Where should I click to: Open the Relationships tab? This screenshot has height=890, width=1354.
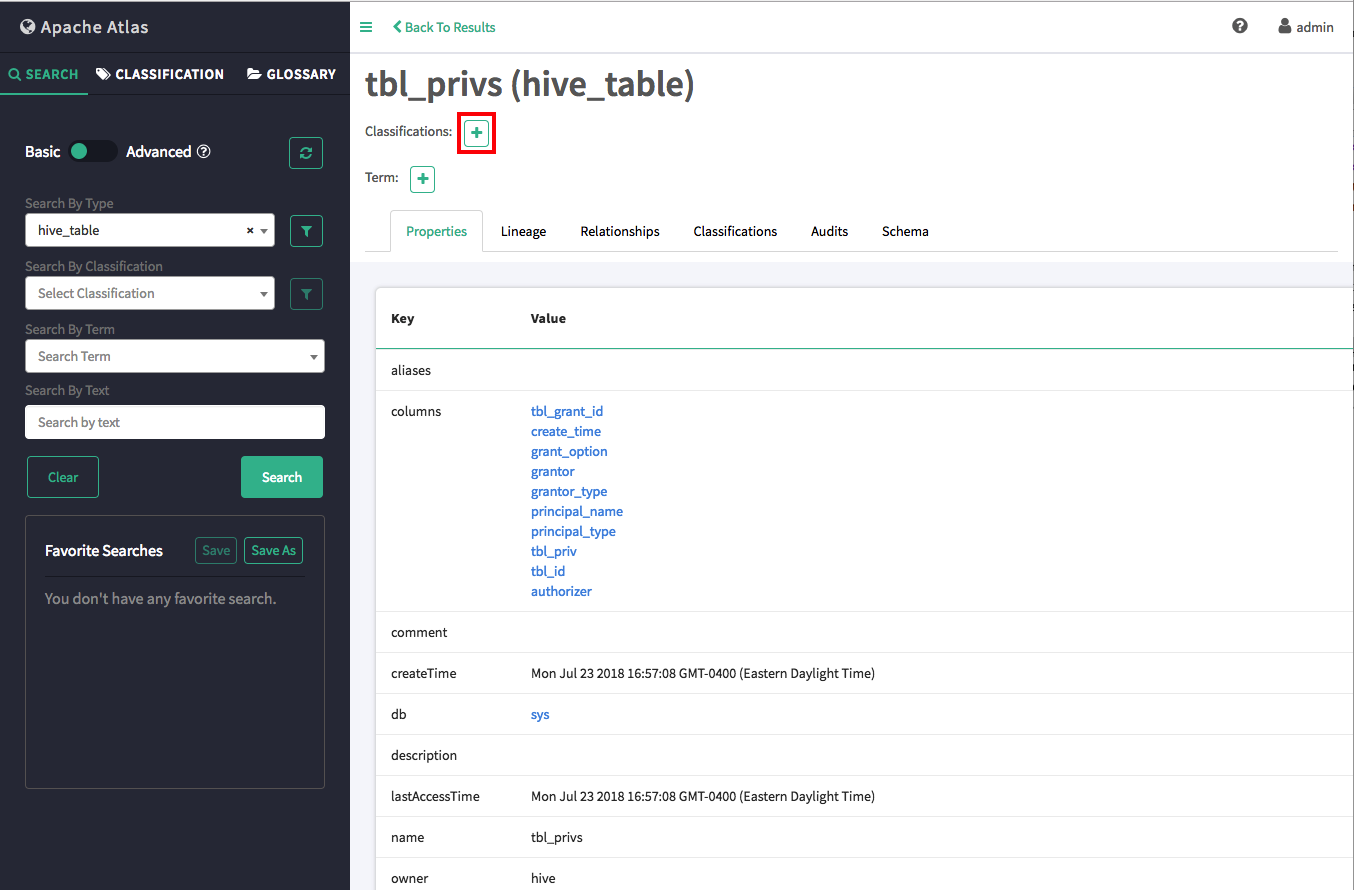point(620,231)
